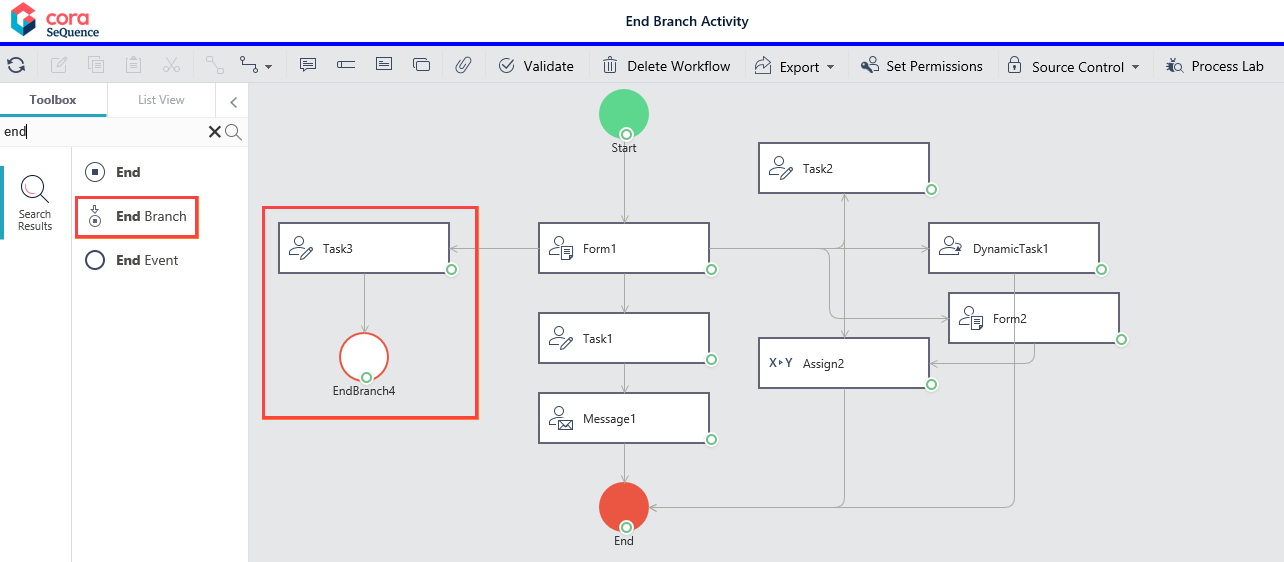Clear the toolbox search text
1284x562 pixels.
[x=214, y=132]
